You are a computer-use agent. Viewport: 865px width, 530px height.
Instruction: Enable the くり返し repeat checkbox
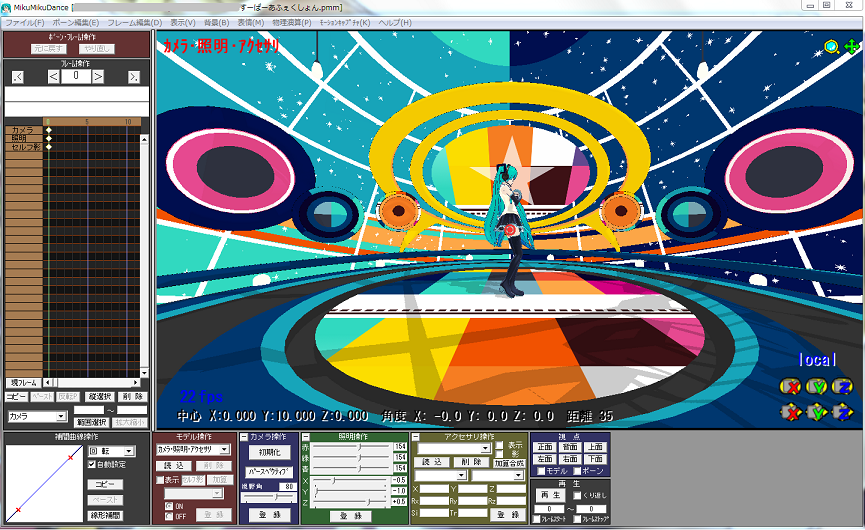coord(577,495)
